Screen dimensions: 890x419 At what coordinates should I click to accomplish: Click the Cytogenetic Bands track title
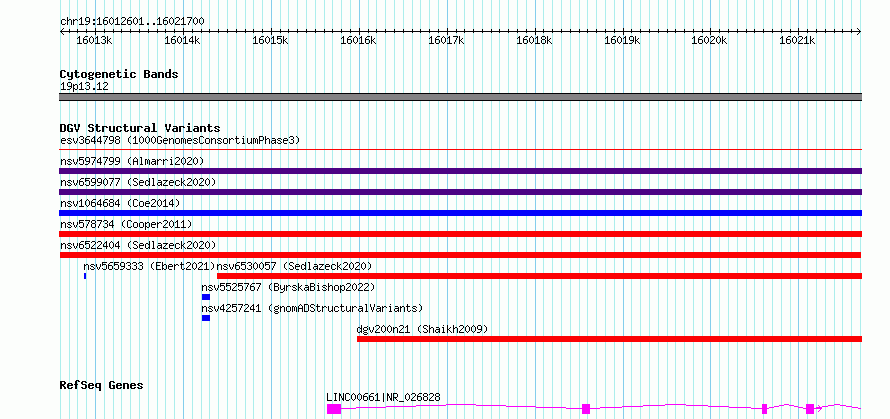pyautogui.click(x=119, y=74)
